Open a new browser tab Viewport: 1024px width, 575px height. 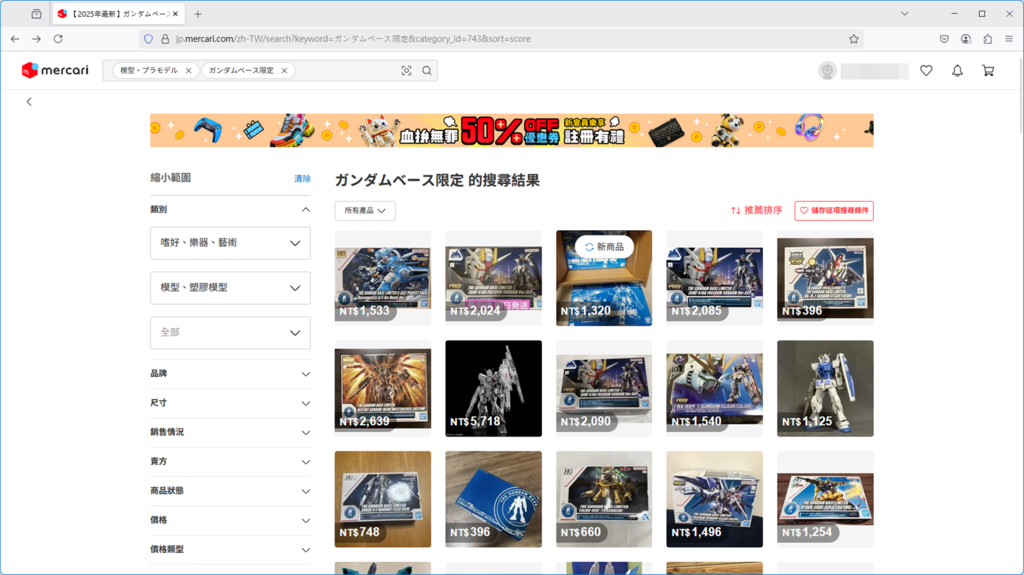pos(198,14)
